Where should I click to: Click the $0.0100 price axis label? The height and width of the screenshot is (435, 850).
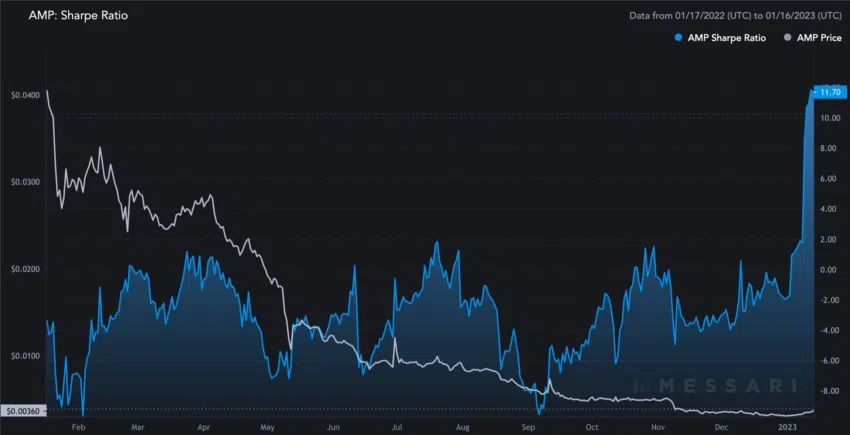tap(25, 356)
